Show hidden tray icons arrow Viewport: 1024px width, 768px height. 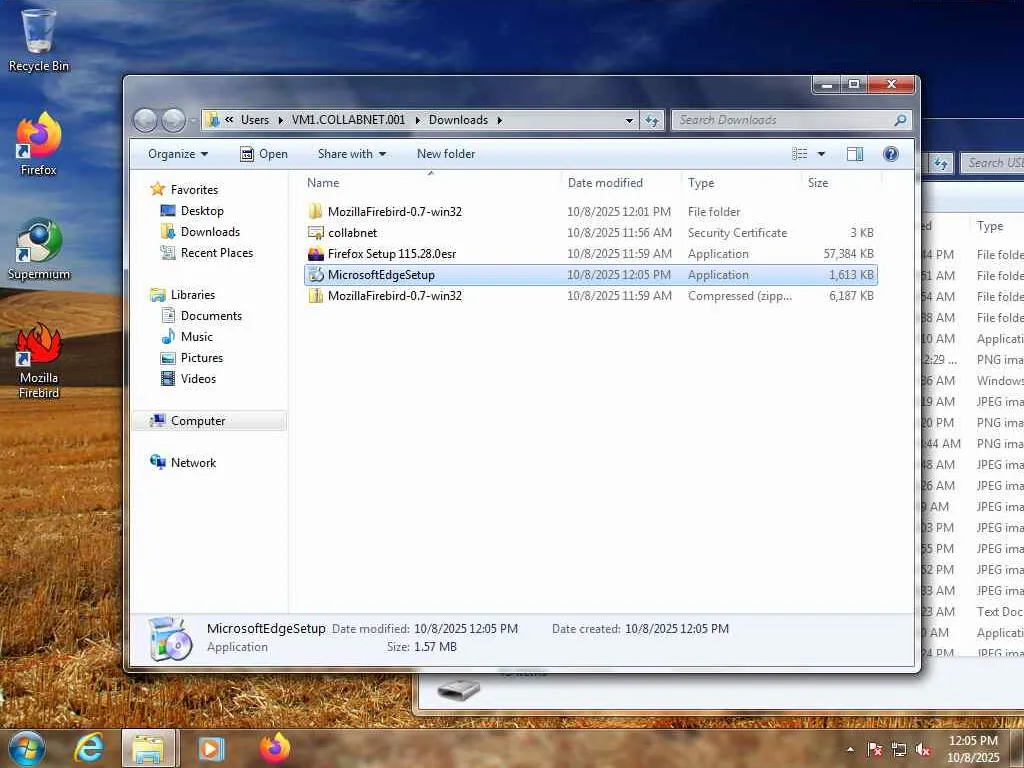tap(850, 750)
